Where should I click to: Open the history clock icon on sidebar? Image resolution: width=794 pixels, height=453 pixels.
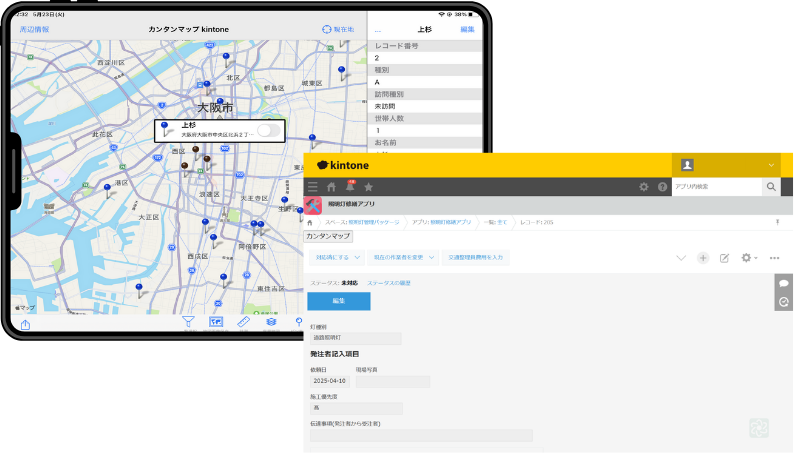click(x=784, y=302)
